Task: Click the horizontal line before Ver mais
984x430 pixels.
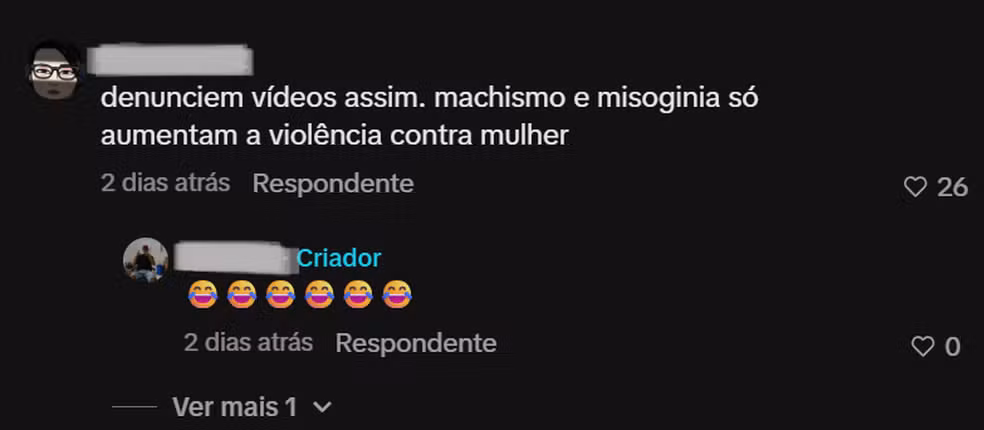Action: point(134,407)
